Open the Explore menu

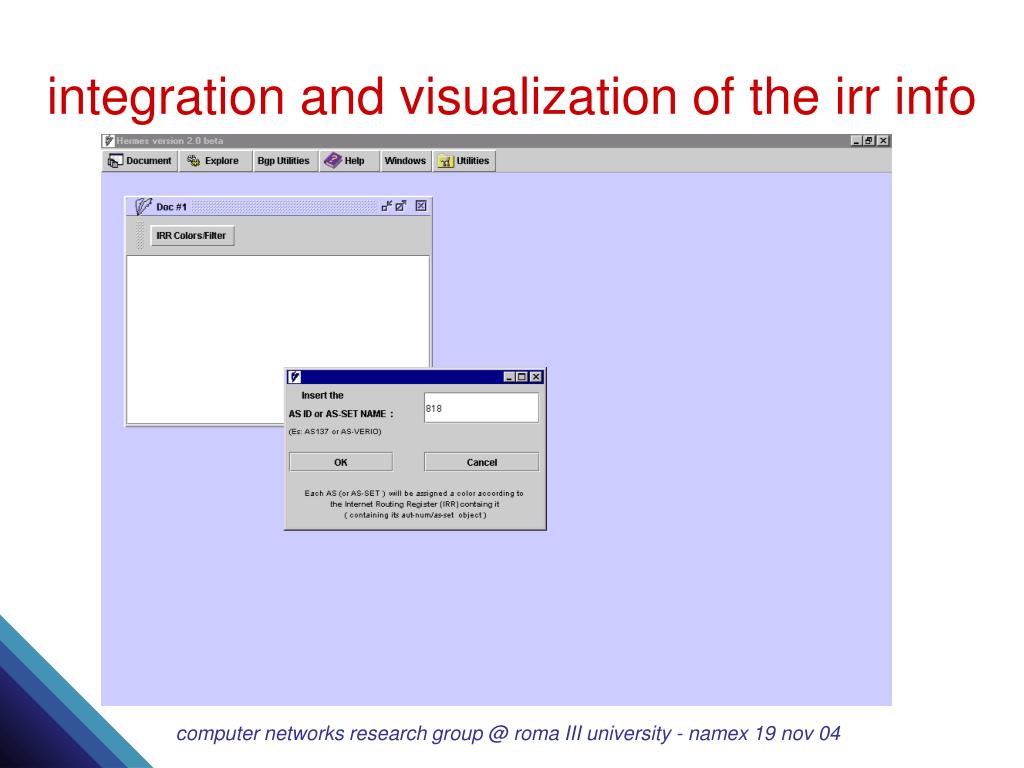click(214, 161)
